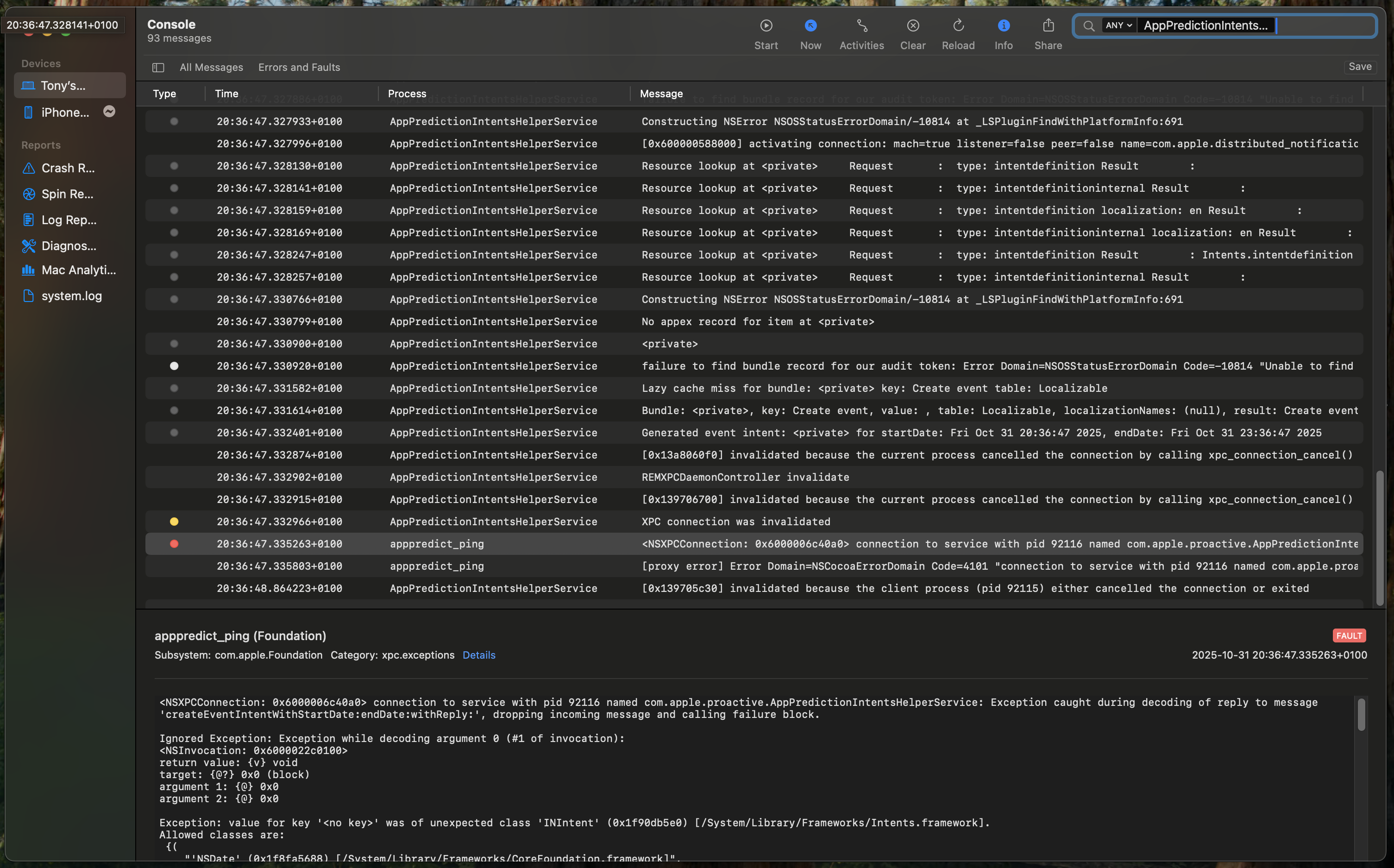The height and width of the screenshot is (868, 1394).
Task: Expand the iPhone device options chevron
Action: pyautogui.click(x=109, y=112)
